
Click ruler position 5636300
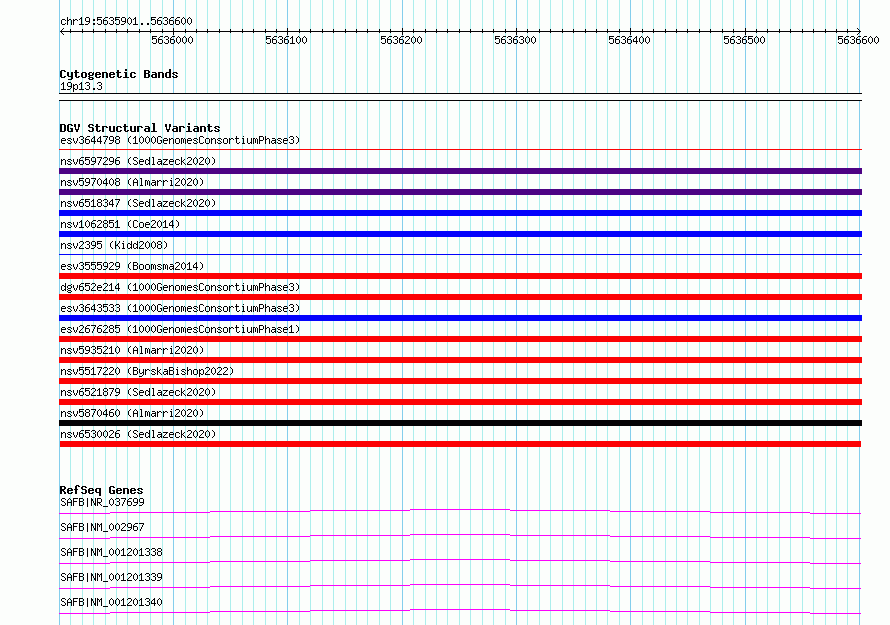click(x=515, y=40)
